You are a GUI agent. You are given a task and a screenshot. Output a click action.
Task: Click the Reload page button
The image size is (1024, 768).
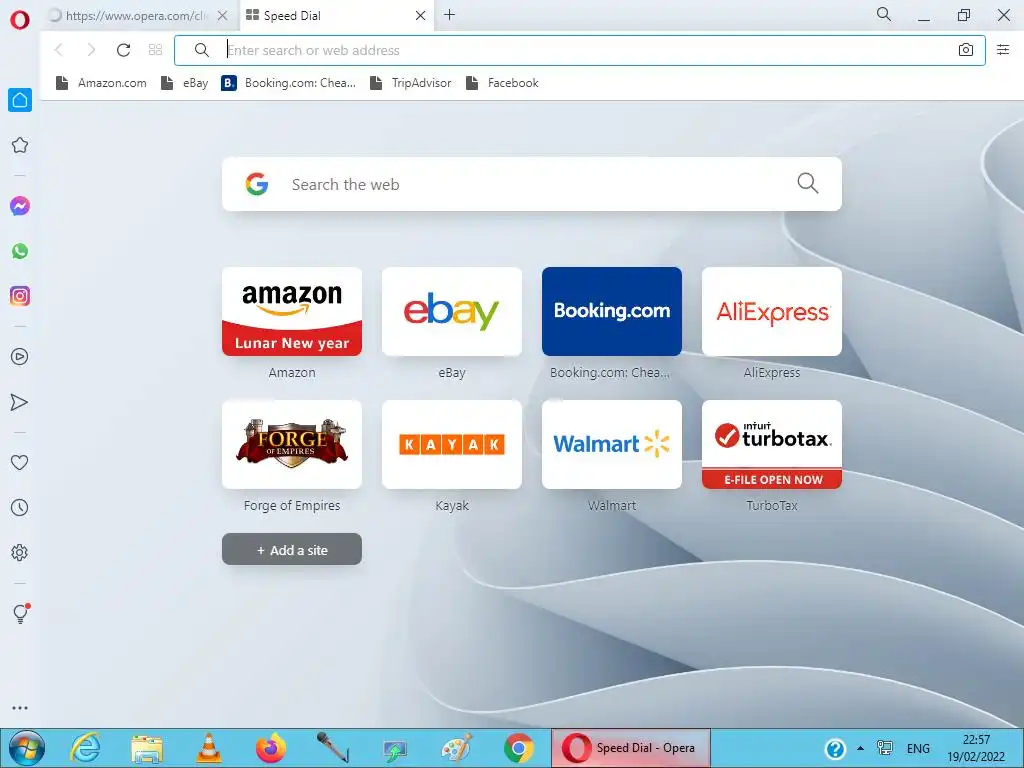(123, 50)
